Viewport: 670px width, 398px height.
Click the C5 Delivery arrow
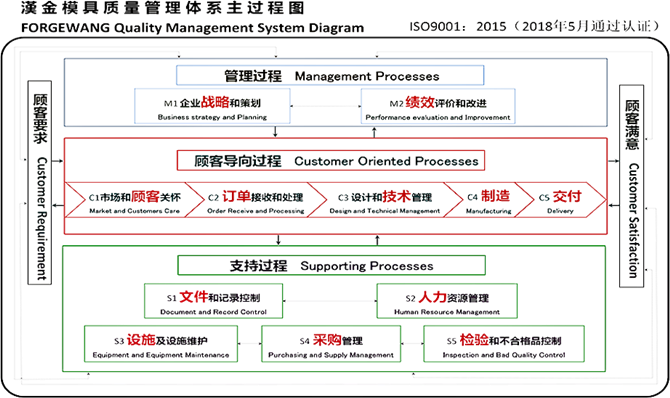(x=561, y=200)
